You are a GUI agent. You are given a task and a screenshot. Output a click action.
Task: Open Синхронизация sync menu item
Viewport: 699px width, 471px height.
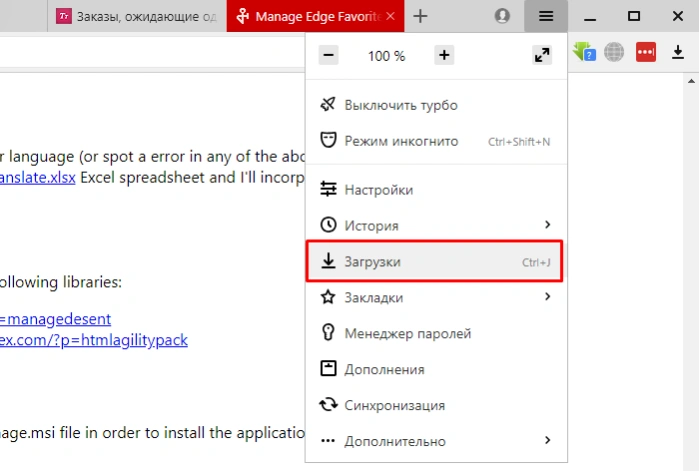436,405
